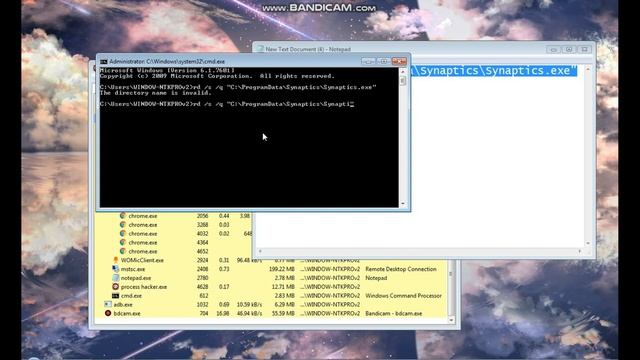Click the cmd window title bar icon
This screenshot has width=640, height=360.
(104, 62)
